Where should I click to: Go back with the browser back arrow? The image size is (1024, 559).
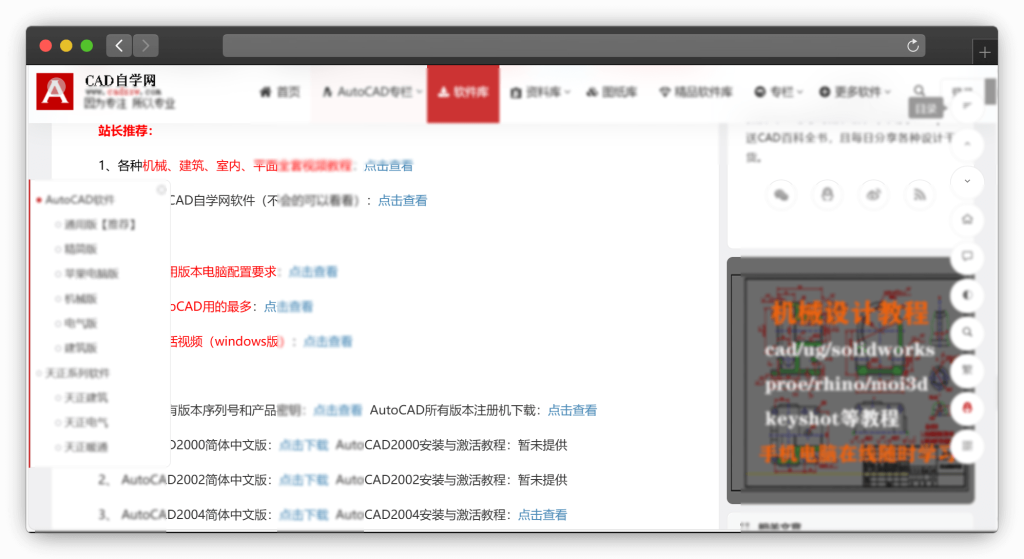pos(119,46)
